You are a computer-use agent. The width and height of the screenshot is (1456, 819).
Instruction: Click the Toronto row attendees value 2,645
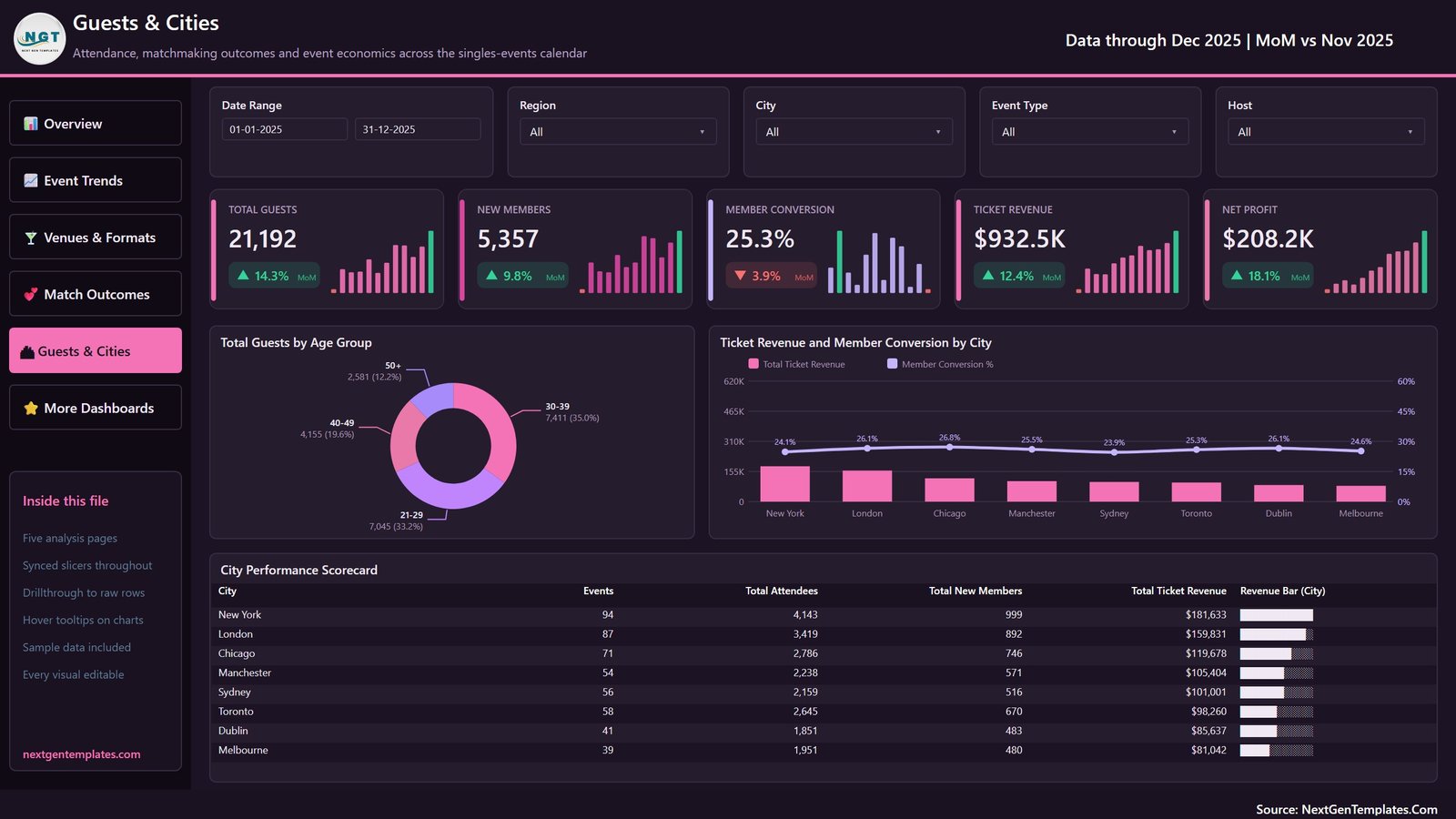pos(805,712)
